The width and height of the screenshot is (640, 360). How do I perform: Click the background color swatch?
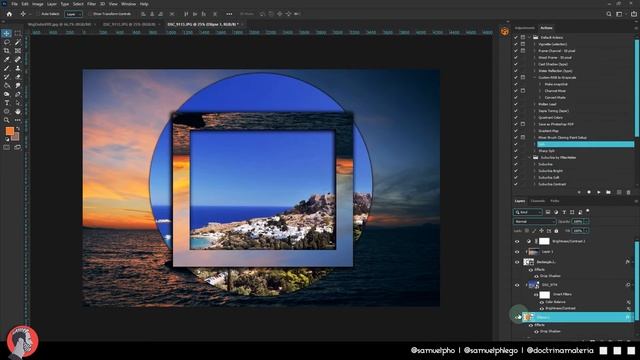[16, 137]
